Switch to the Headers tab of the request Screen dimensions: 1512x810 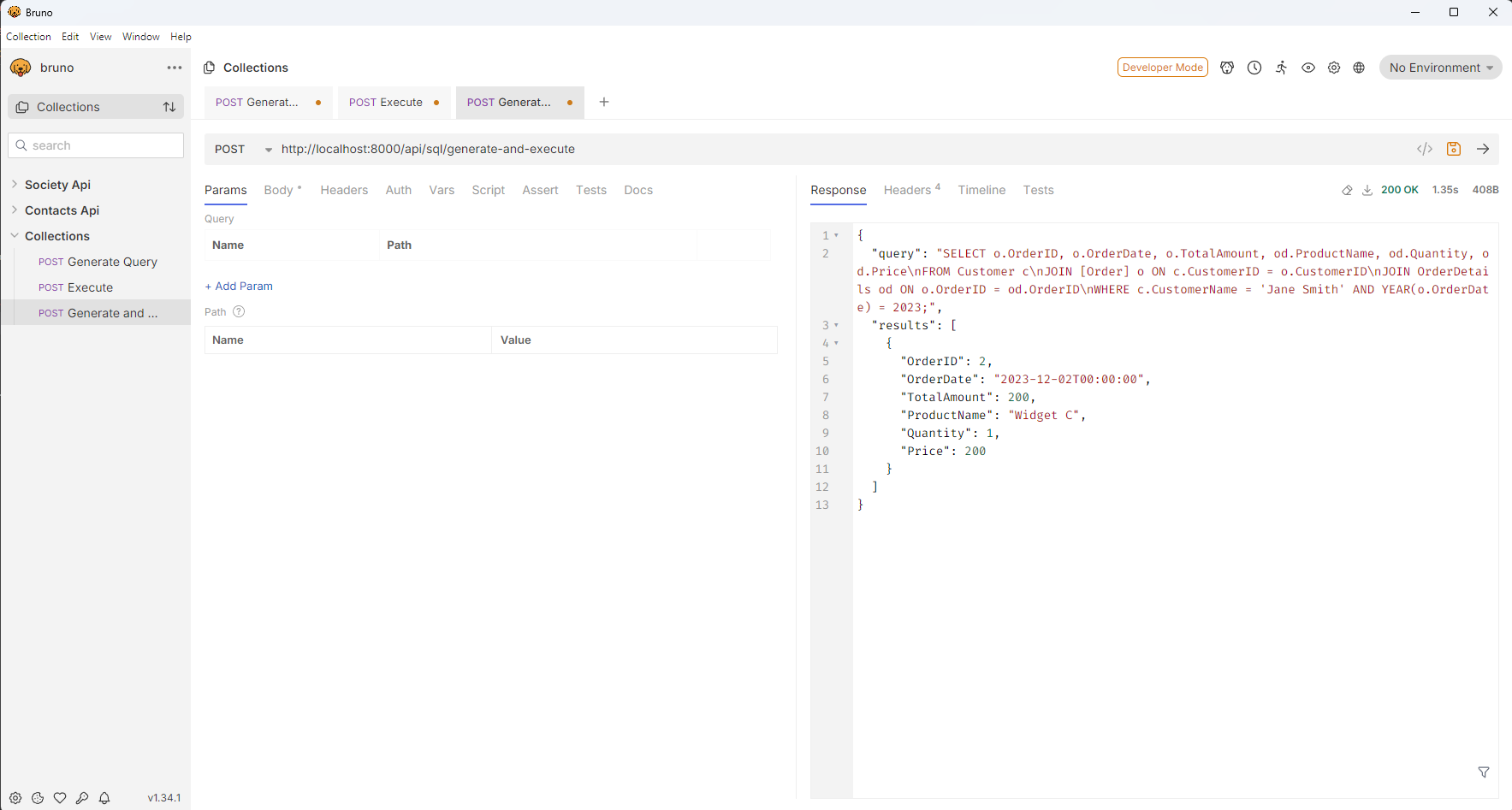[x=344, y=190]
